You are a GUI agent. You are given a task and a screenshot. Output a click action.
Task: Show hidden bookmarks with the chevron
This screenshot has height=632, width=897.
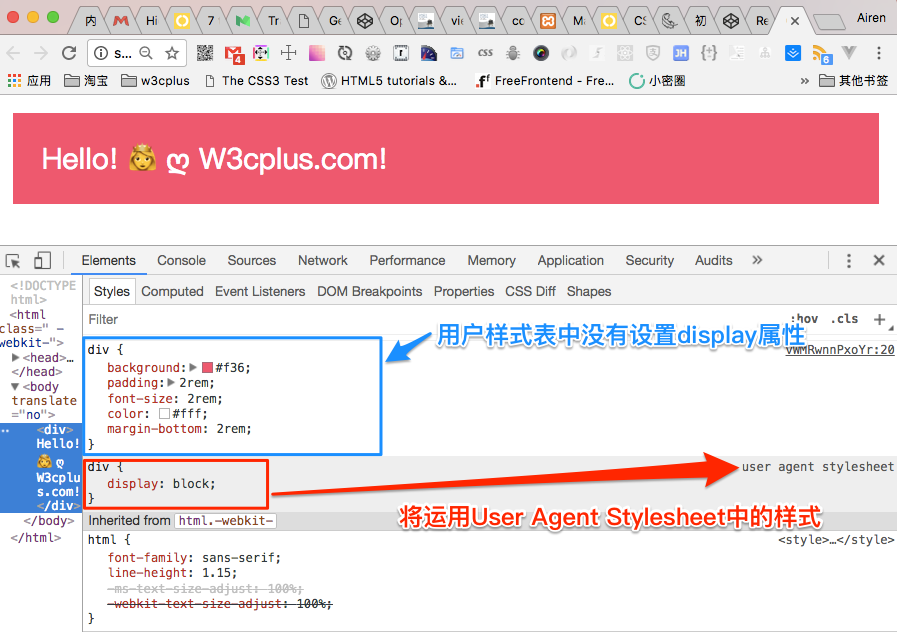pyautogui.click(x=804, y=81)
